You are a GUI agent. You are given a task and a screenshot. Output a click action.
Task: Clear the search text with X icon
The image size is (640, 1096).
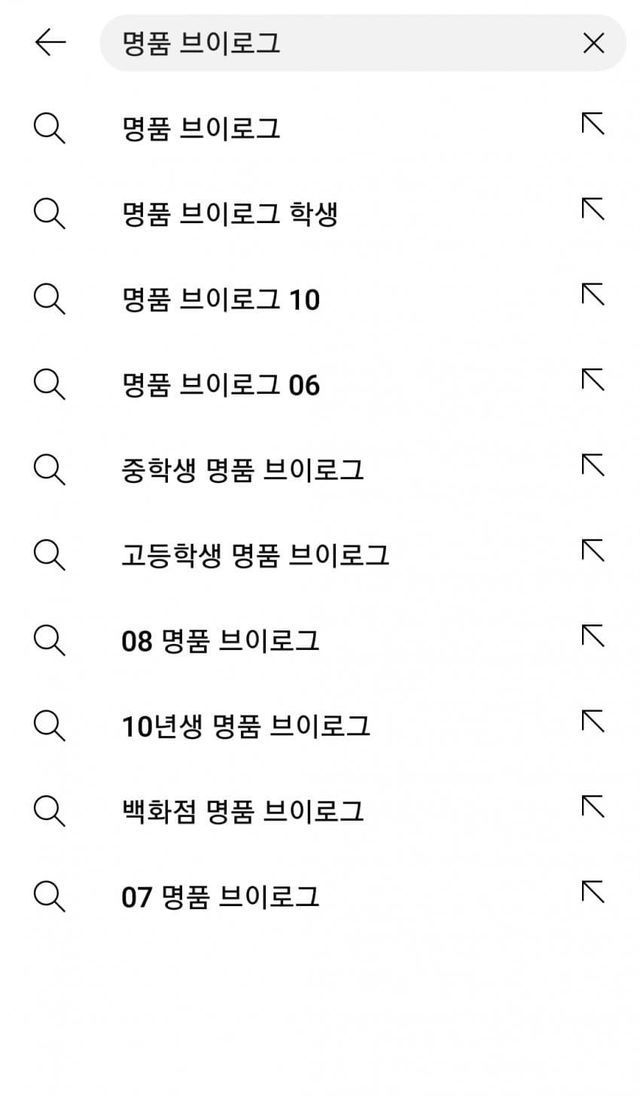click(593, 42)
